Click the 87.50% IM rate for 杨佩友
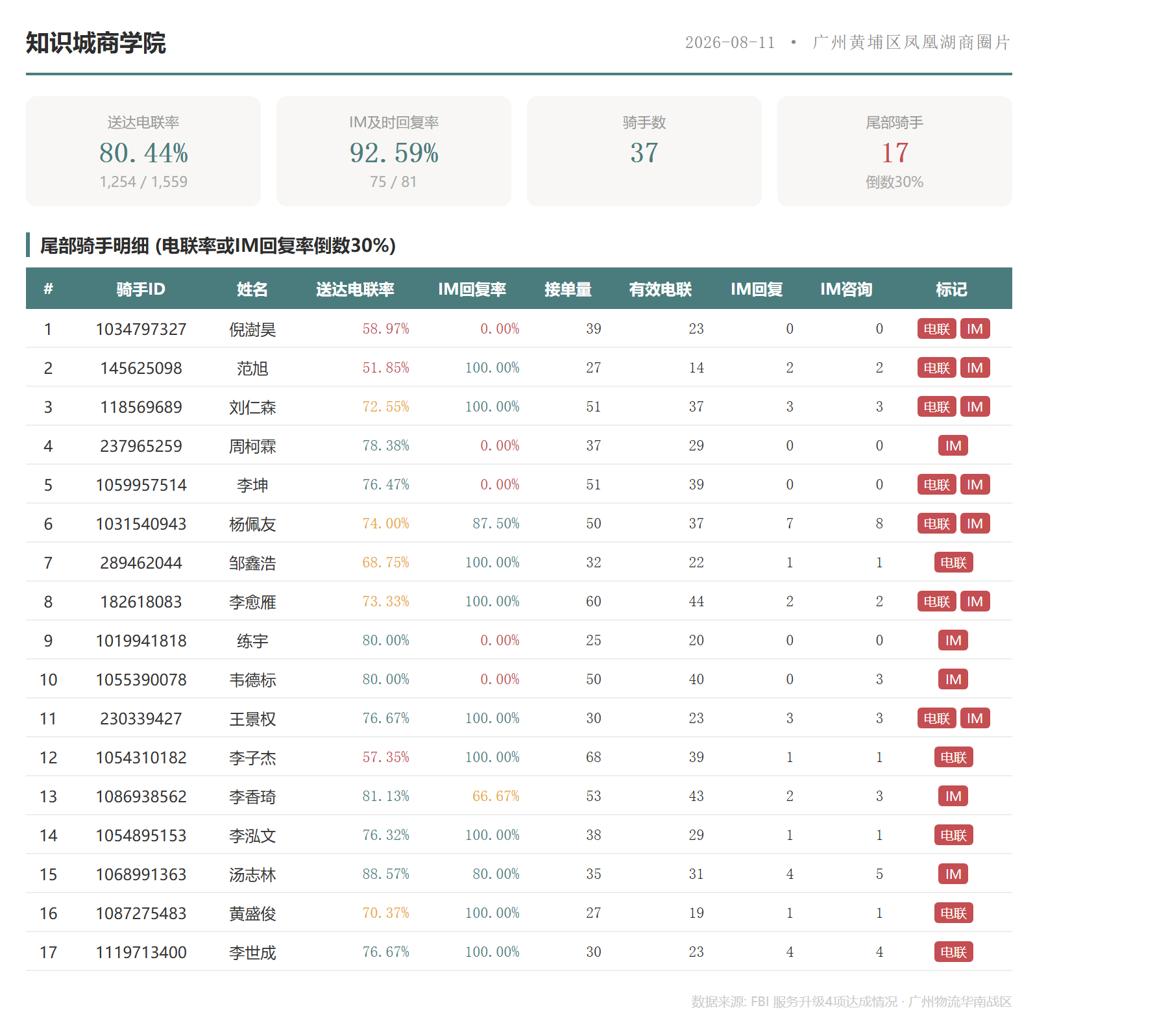Viewport: 1168px width, 1036px height. (496, 523)
